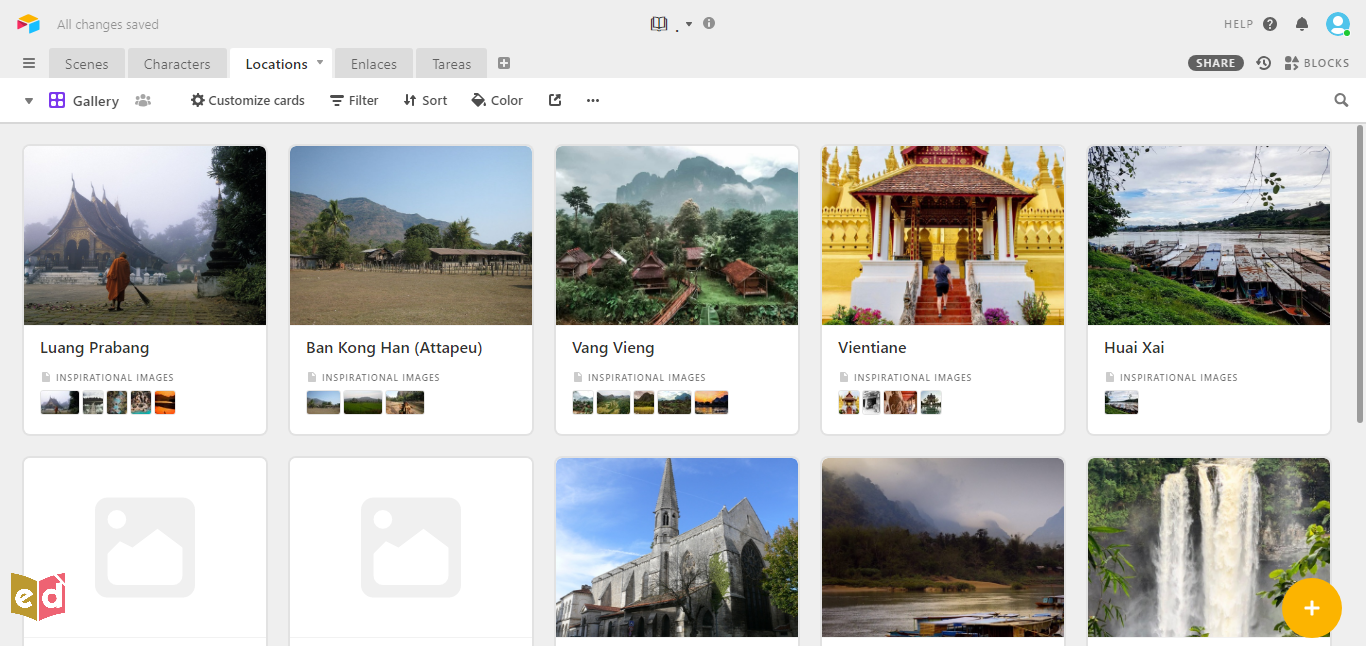Screen dimensions: 1366x646
Task: Open the Color options
Action: 497,100
